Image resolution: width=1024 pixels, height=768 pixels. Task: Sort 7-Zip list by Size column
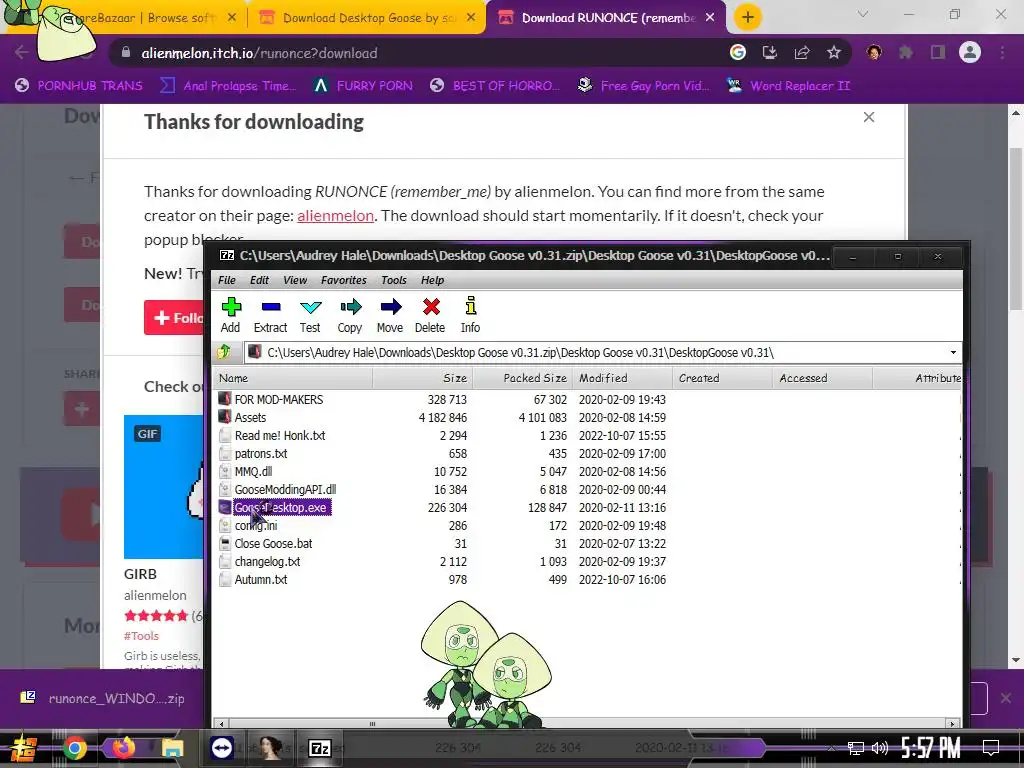pos(423,378)
